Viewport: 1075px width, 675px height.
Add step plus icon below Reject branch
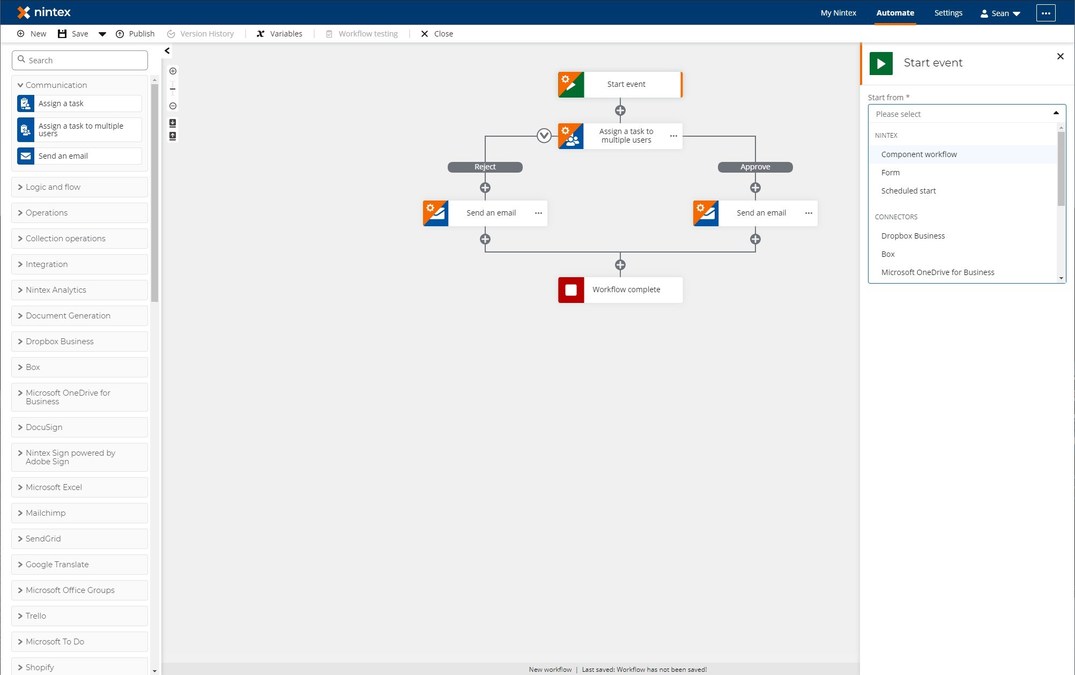(485, 187)
